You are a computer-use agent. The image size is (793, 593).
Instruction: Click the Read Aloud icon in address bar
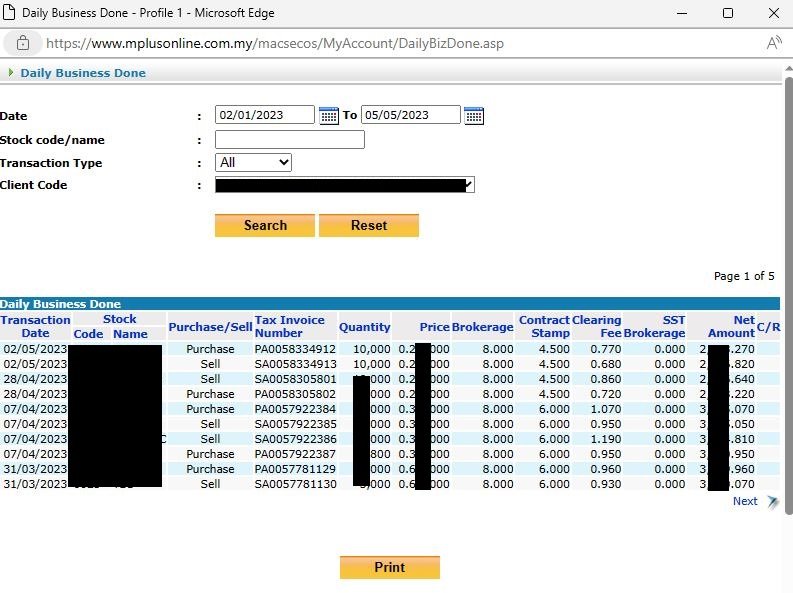point(774,43)
